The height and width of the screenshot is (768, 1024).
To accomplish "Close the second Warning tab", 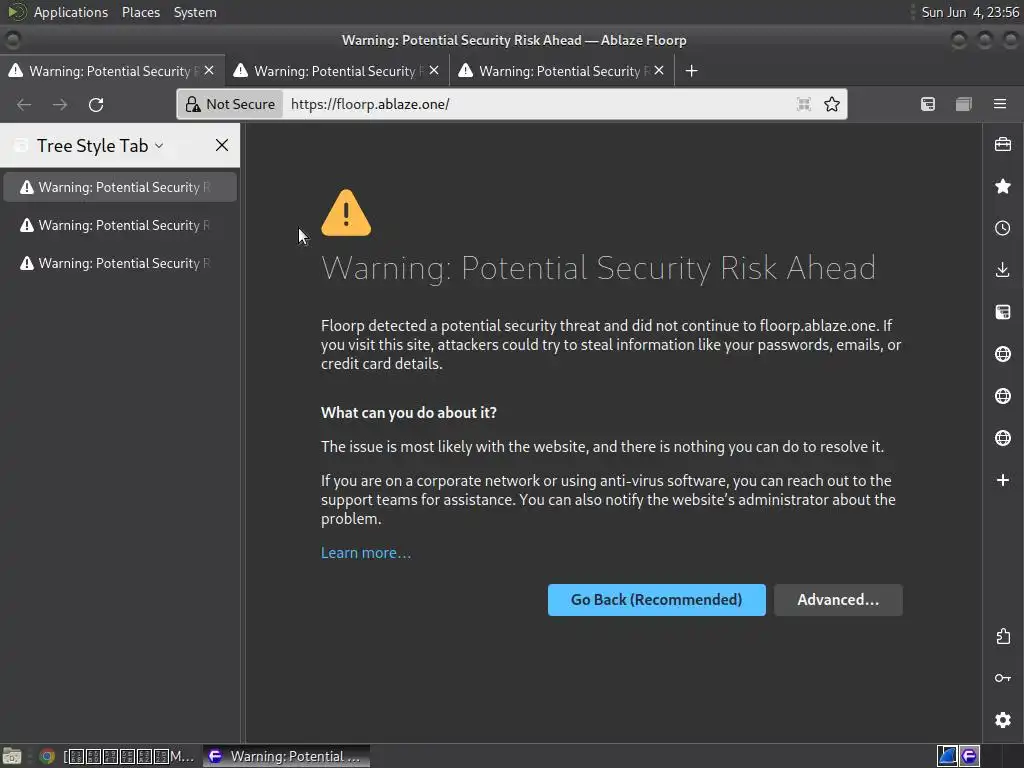I will pos(434,70).
